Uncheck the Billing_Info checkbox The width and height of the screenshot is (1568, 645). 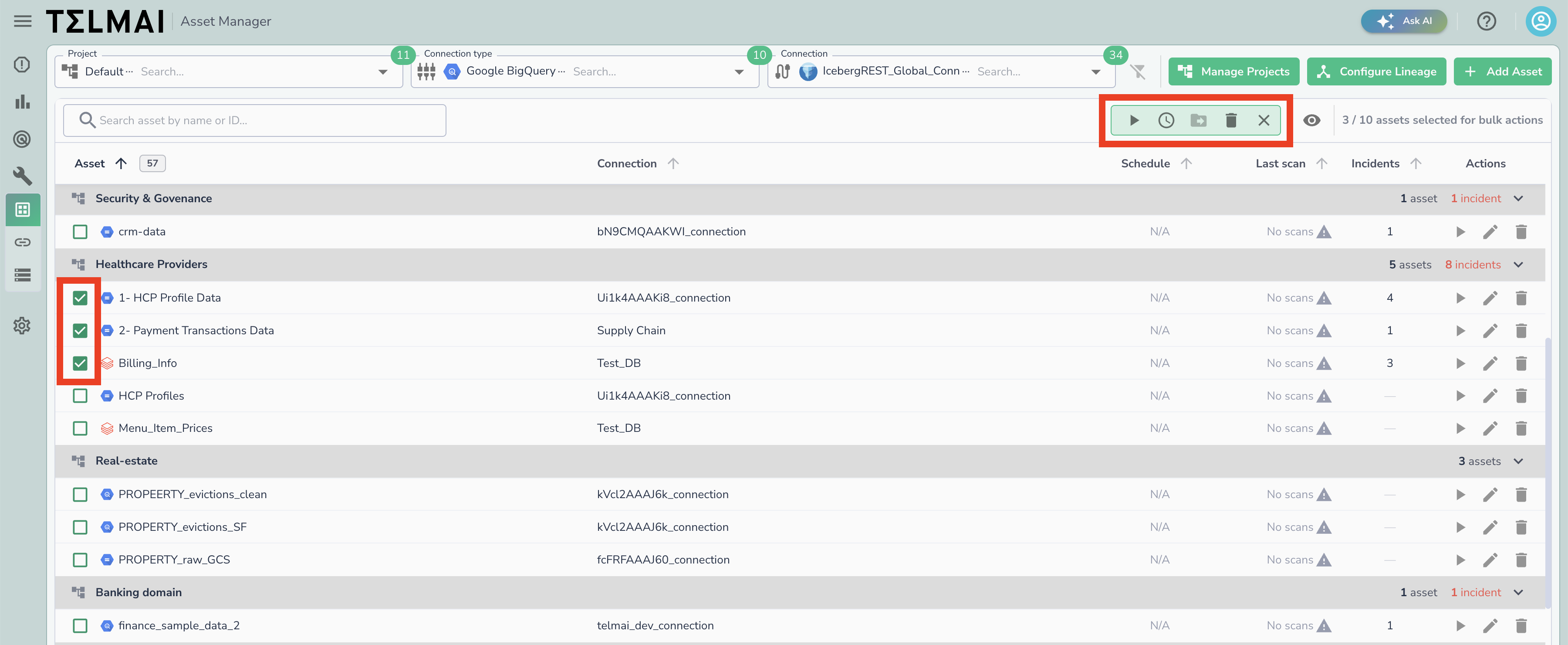click(80, 363)
